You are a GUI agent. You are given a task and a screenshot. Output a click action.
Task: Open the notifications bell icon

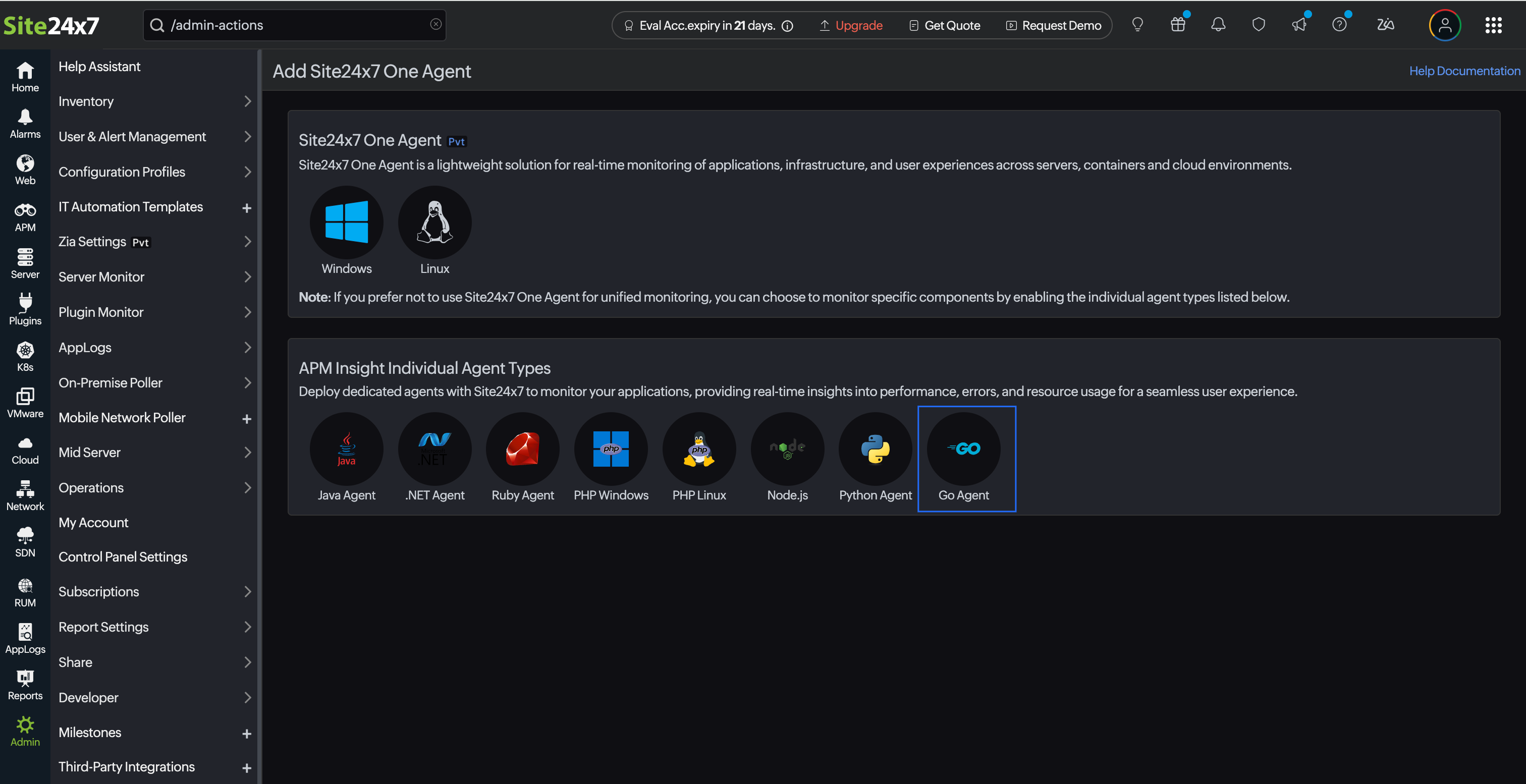(x=1218, y=25)
